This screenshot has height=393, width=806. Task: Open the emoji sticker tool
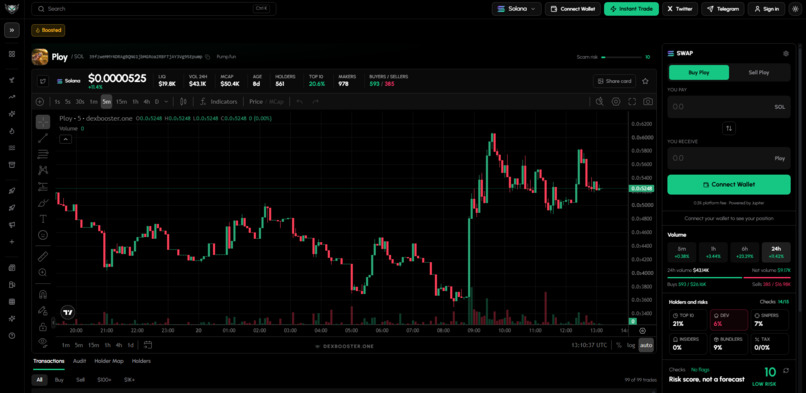click(x=43, y=235)
